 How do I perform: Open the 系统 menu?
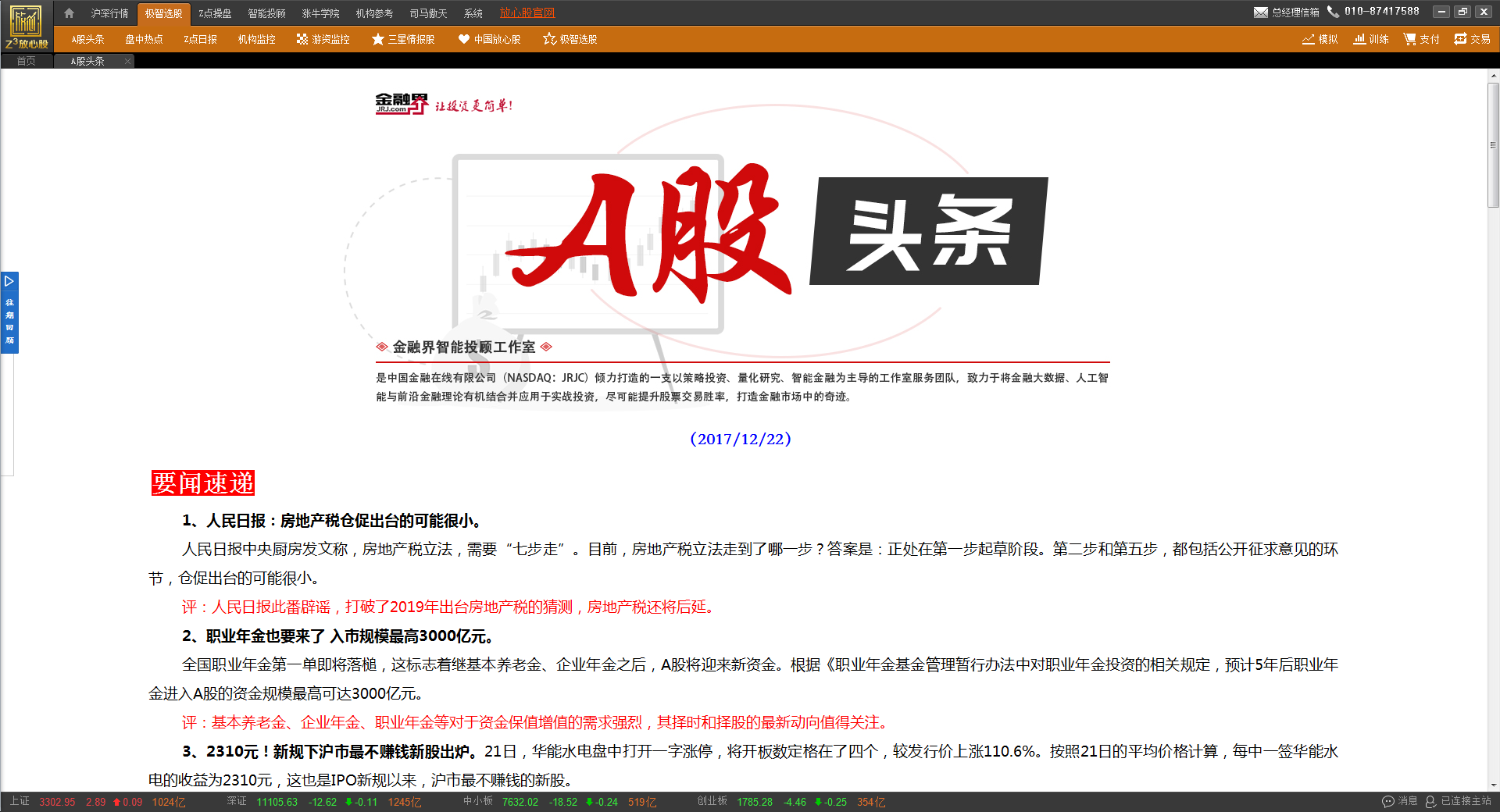tap(473, 13)
